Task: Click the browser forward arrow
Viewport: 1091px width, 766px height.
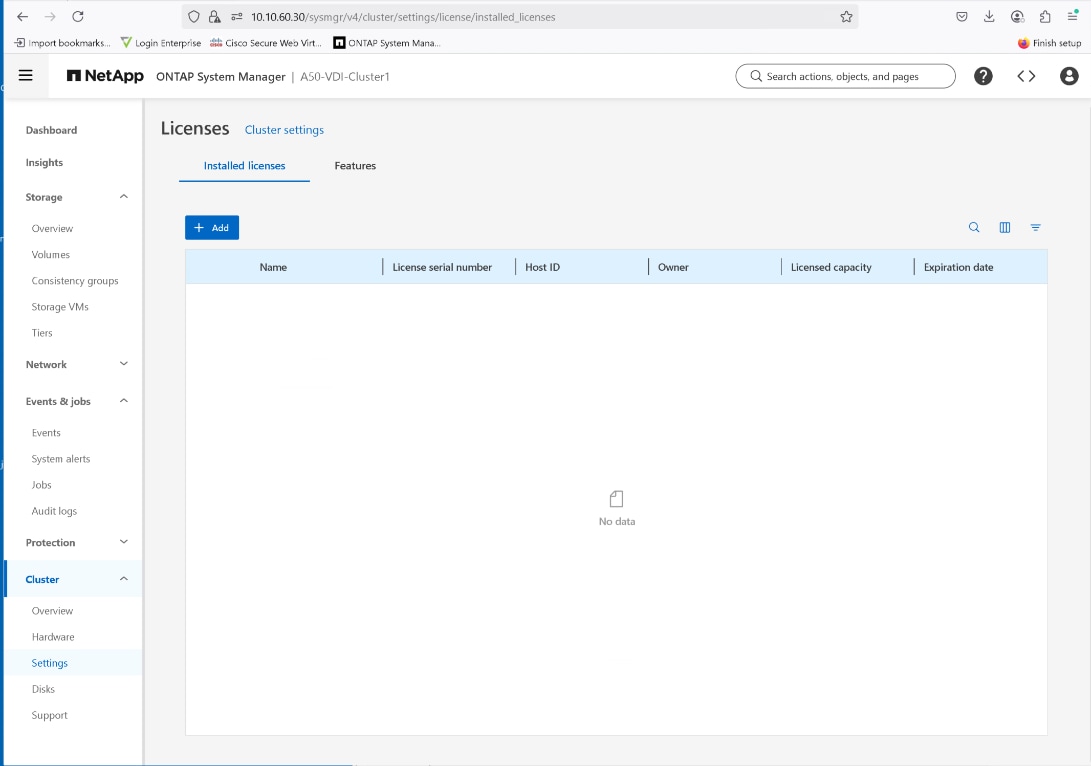Action: tap(50, 17)
